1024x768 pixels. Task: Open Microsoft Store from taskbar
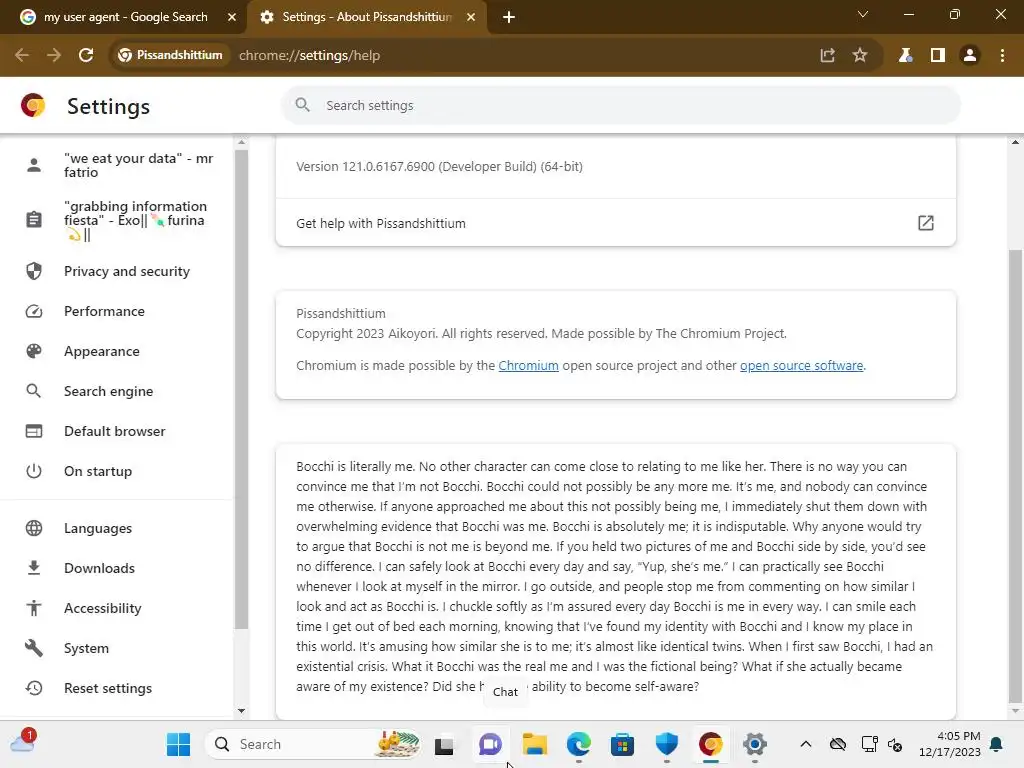622,744
